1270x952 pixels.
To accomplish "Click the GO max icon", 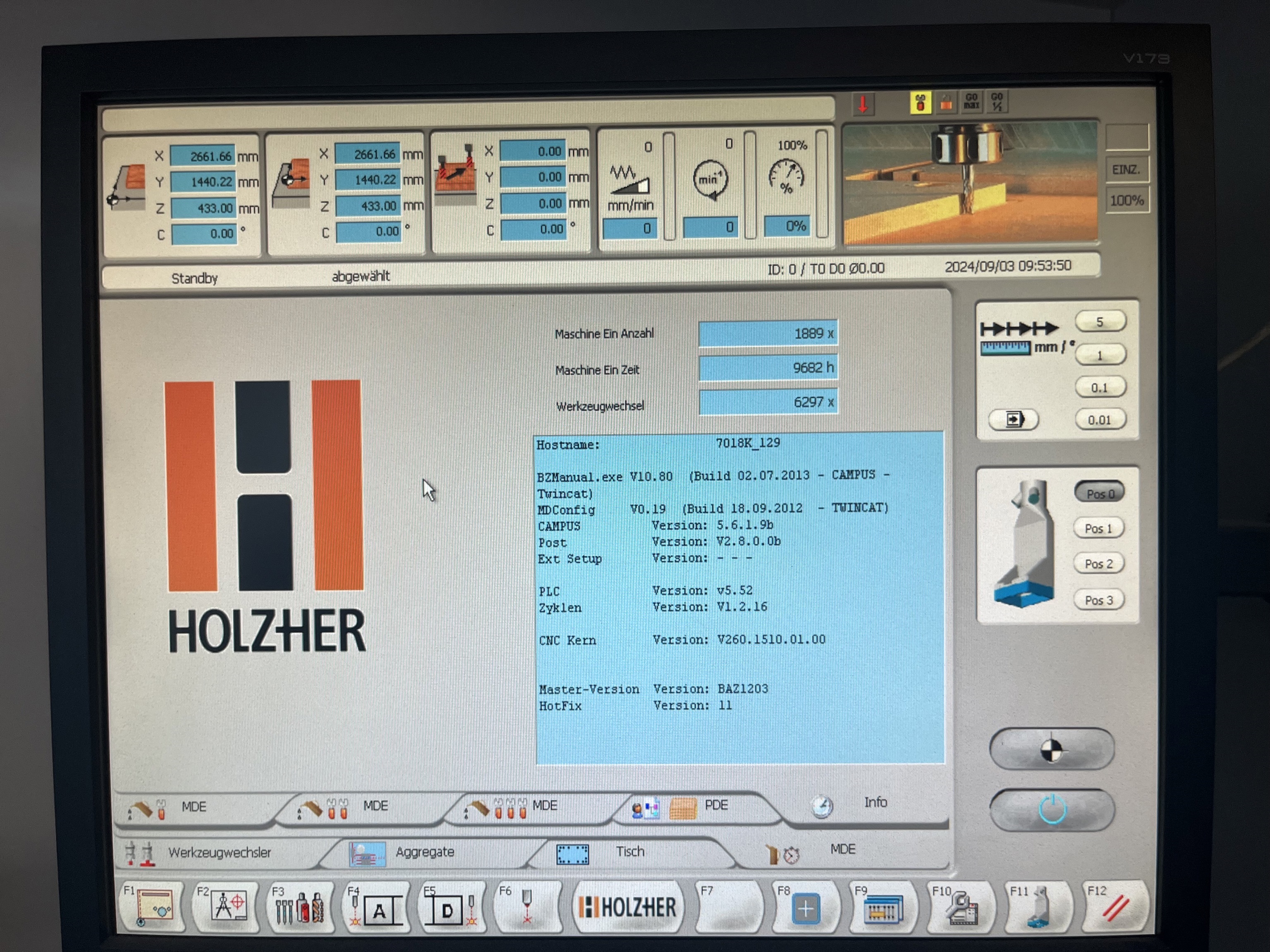I will (x=972, y=102).
